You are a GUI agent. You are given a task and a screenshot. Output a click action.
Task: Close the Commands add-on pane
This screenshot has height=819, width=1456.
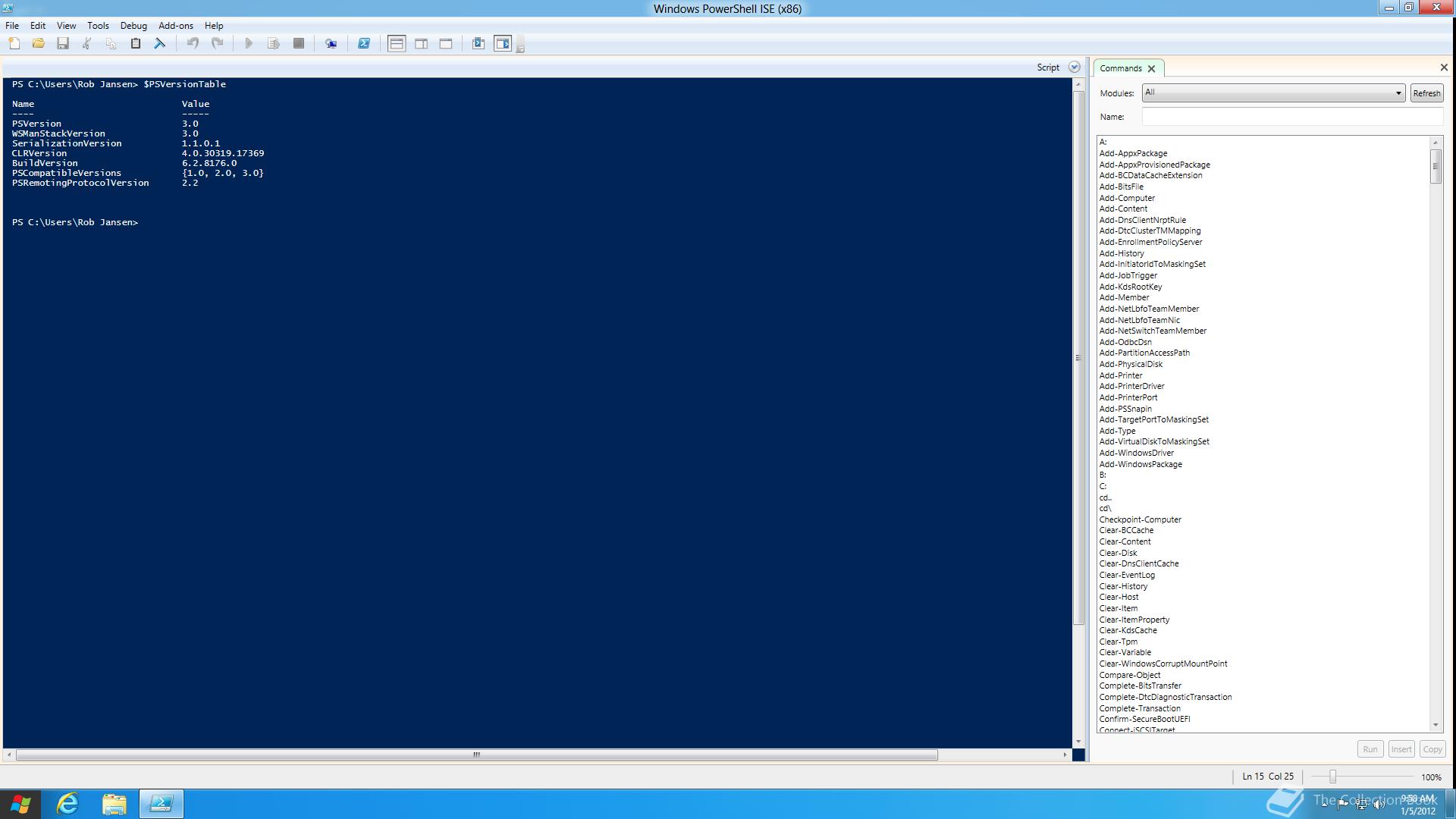pos(1444,67)
